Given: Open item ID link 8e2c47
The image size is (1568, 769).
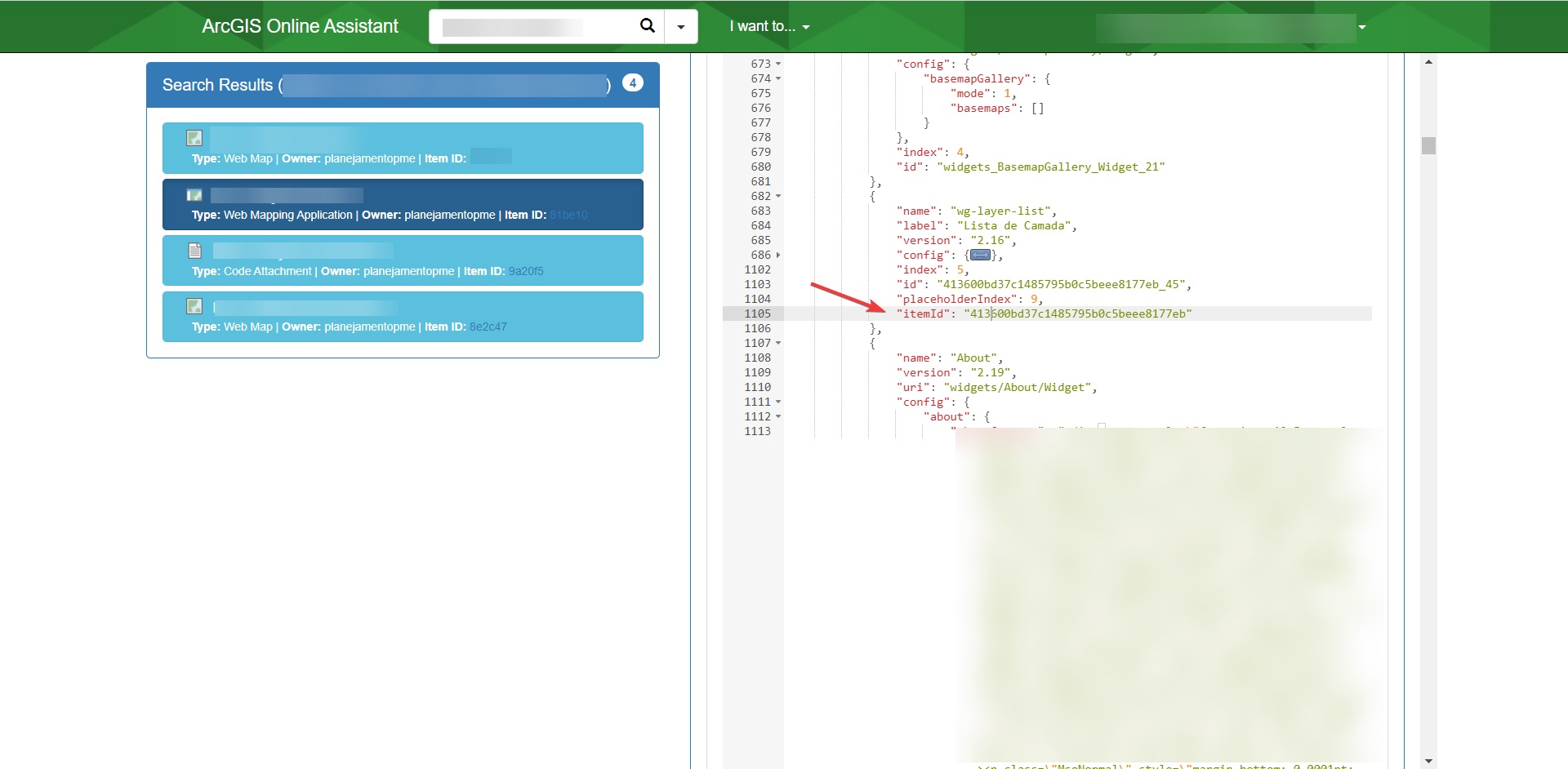Looking at the screenshot, I should click(x=488, y=327).
